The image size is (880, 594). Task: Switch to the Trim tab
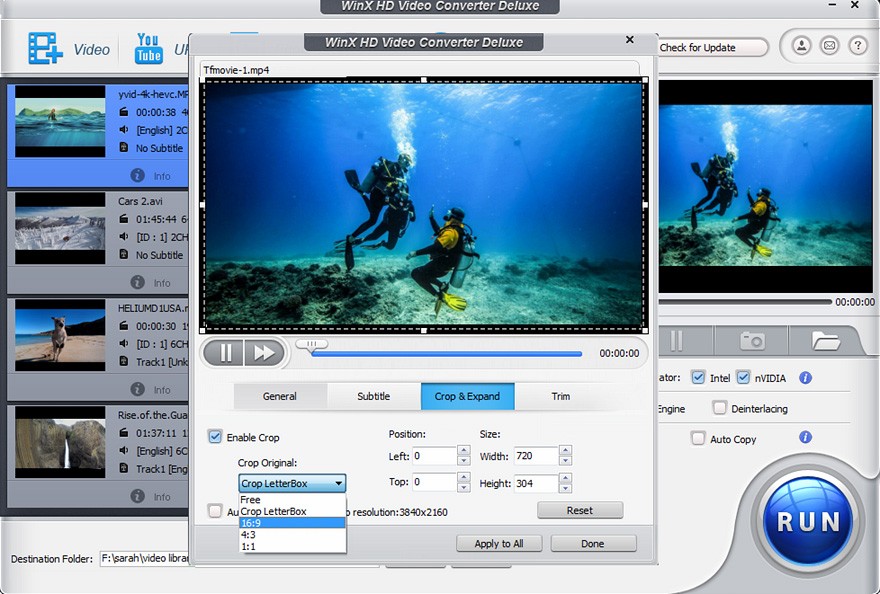click(560, 396)
